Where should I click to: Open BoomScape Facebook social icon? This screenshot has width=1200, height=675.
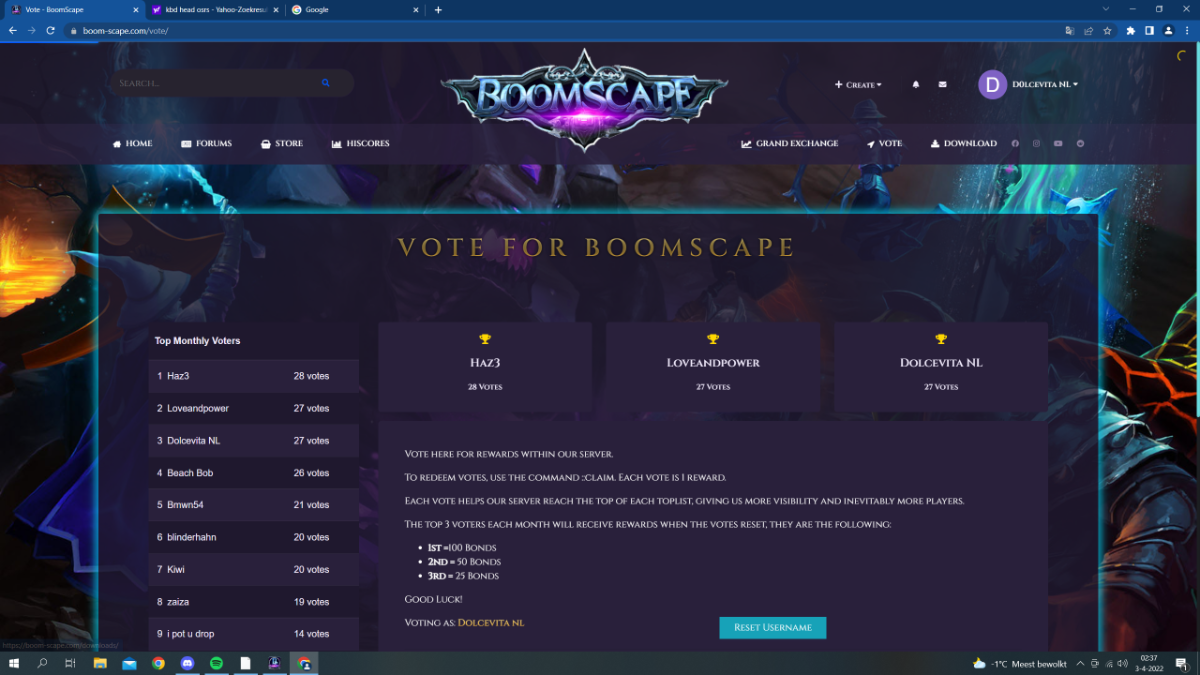coord(1015,144)
